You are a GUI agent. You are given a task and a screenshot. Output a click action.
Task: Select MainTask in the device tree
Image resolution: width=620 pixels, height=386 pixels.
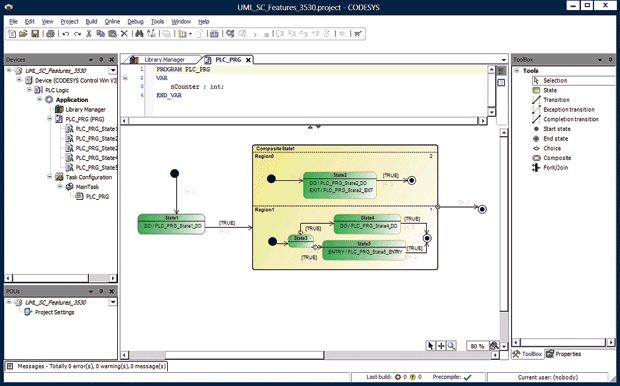[x=83, y=187]
